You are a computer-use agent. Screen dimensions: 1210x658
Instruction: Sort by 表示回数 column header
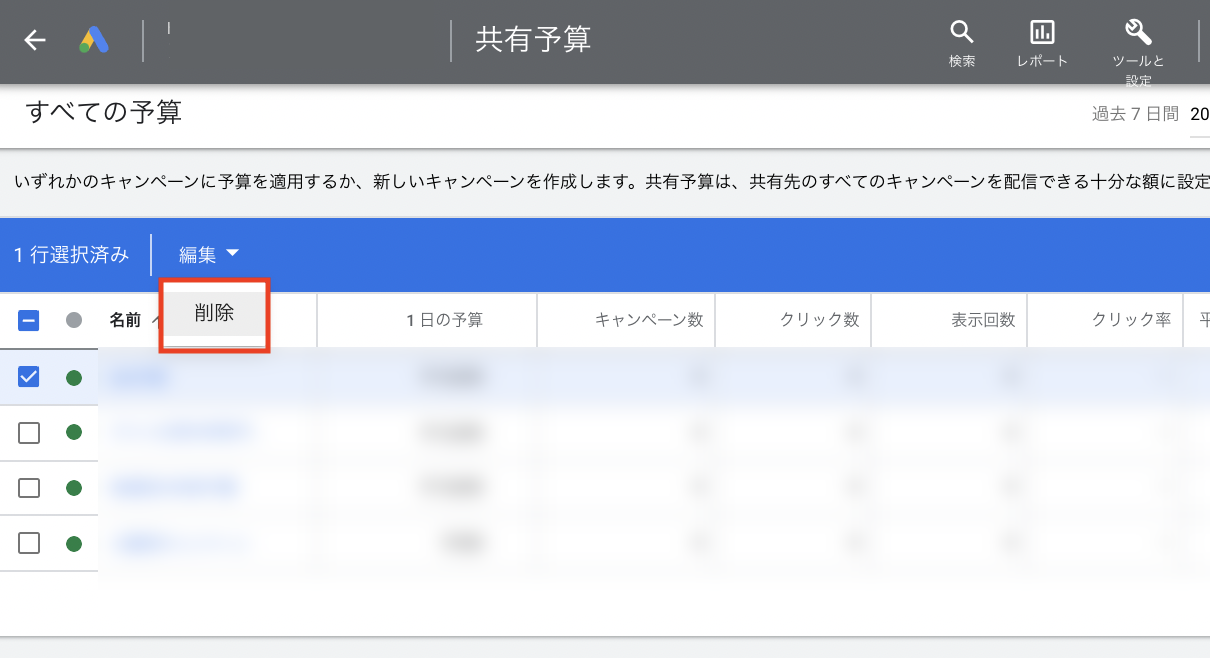coord(982,320)
